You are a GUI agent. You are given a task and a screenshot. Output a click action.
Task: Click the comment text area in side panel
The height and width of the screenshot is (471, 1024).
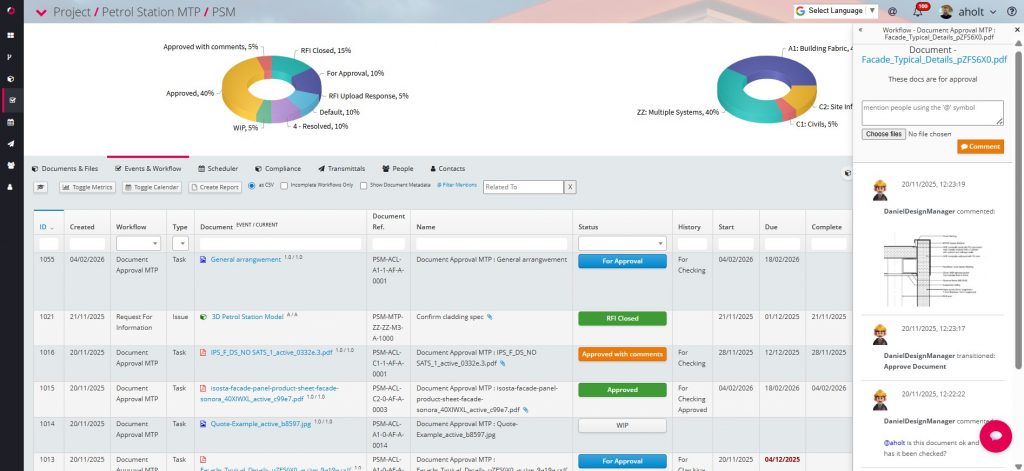933,112
